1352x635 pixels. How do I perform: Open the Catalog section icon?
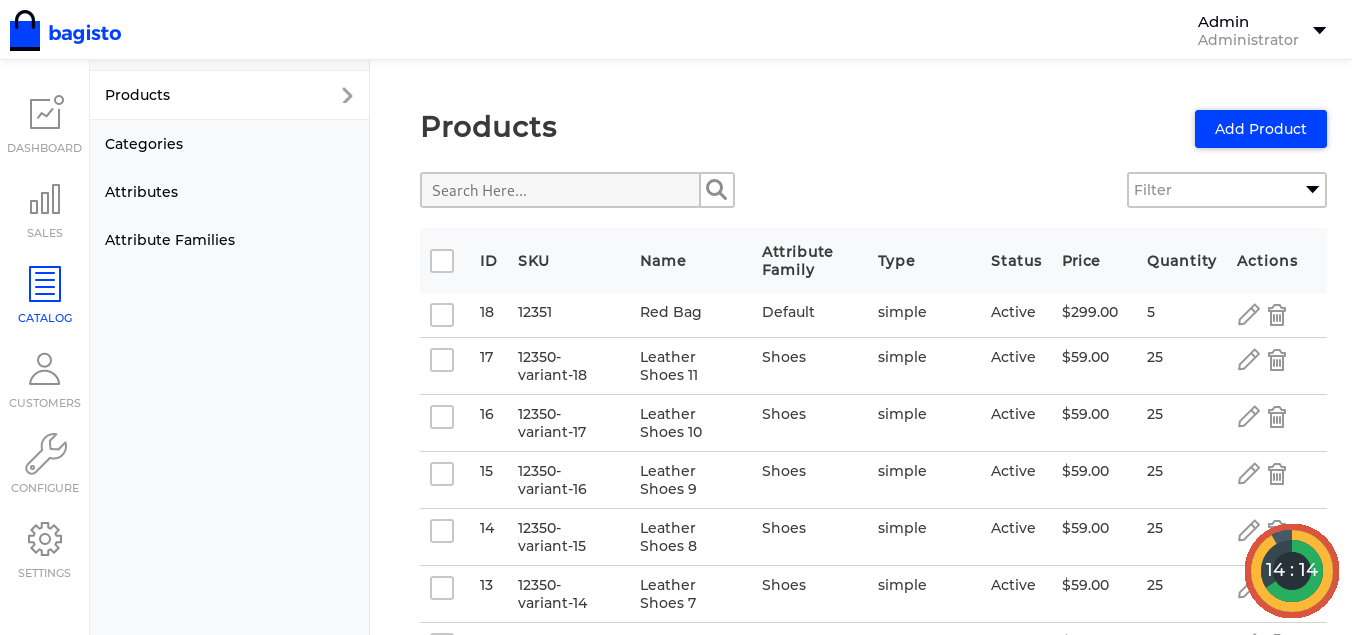tap(45, 284)
